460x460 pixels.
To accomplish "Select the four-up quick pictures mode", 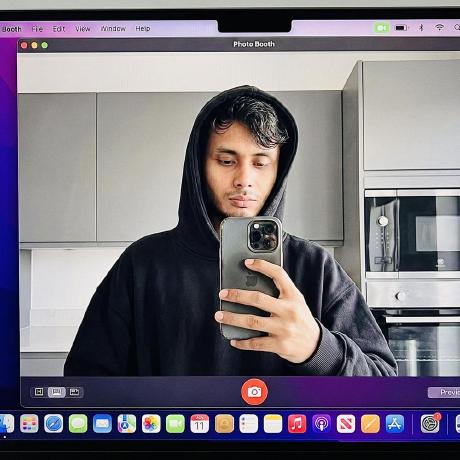I will pos(39,392).
